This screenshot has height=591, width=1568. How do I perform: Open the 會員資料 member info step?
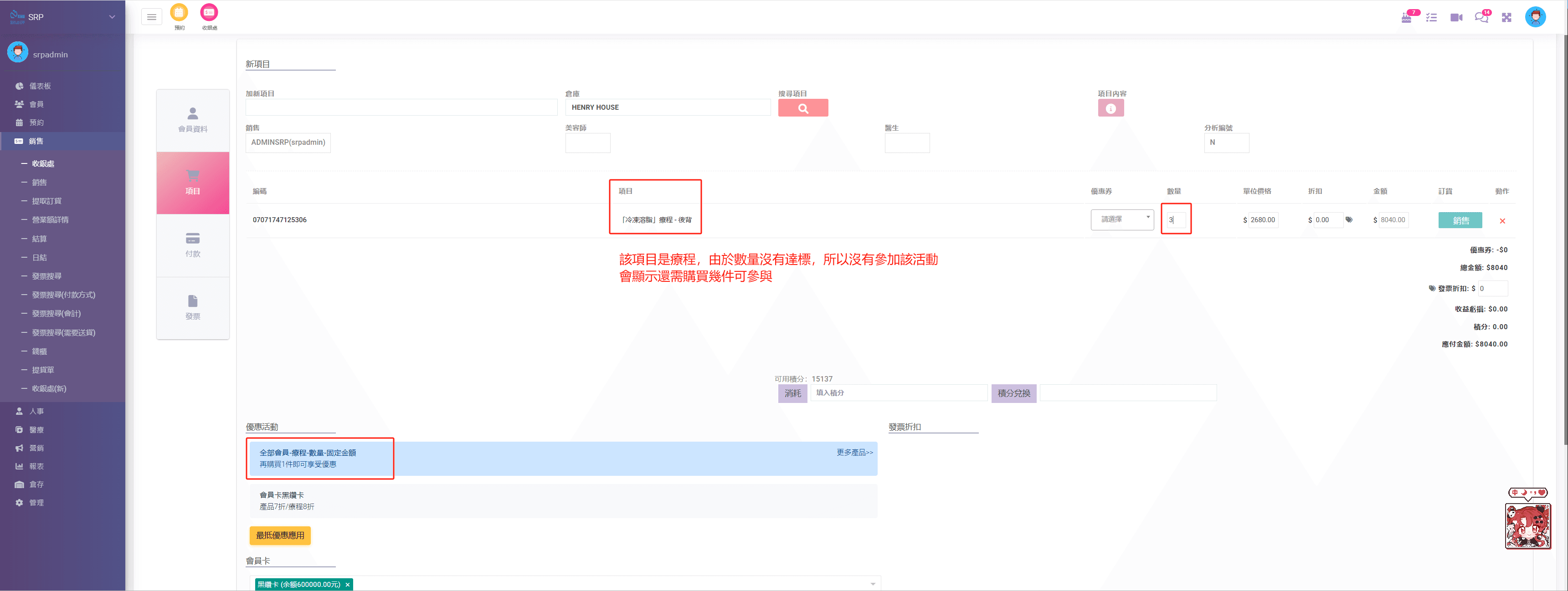[x=192, y=120]
